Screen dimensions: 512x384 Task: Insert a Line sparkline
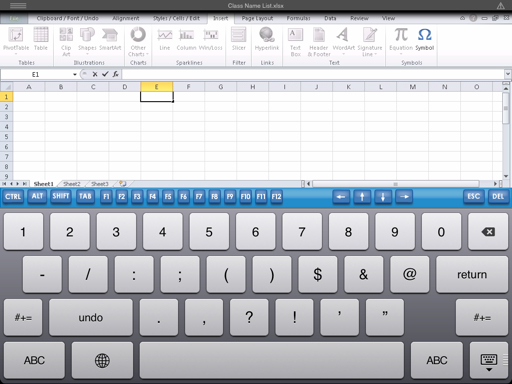(165, 39)
